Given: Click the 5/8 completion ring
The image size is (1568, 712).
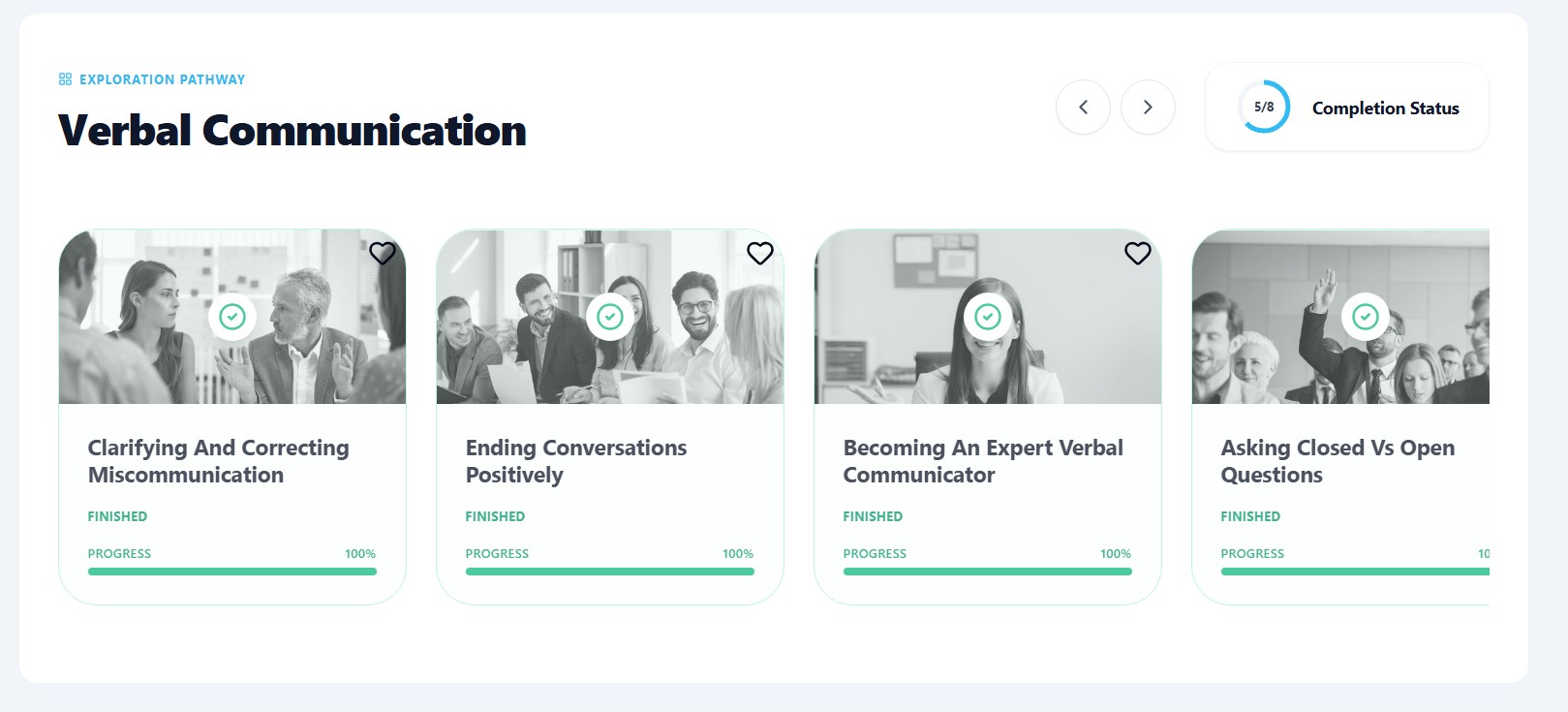Looking at the screenshot, I should (x=1264, y=108).
